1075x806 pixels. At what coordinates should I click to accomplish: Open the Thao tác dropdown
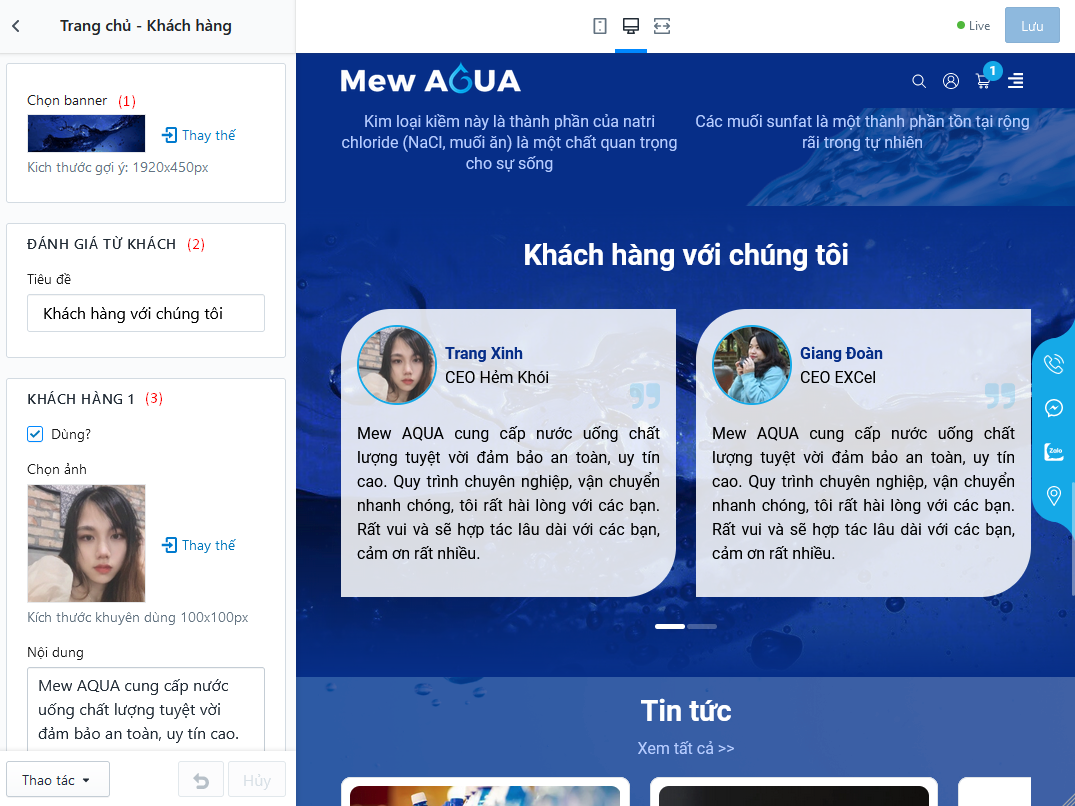click(x=58, y=780)
